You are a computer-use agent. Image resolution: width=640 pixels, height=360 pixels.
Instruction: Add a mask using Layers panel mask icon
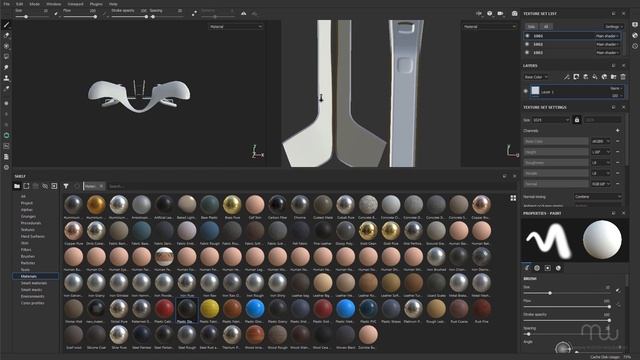click(576, 77)
